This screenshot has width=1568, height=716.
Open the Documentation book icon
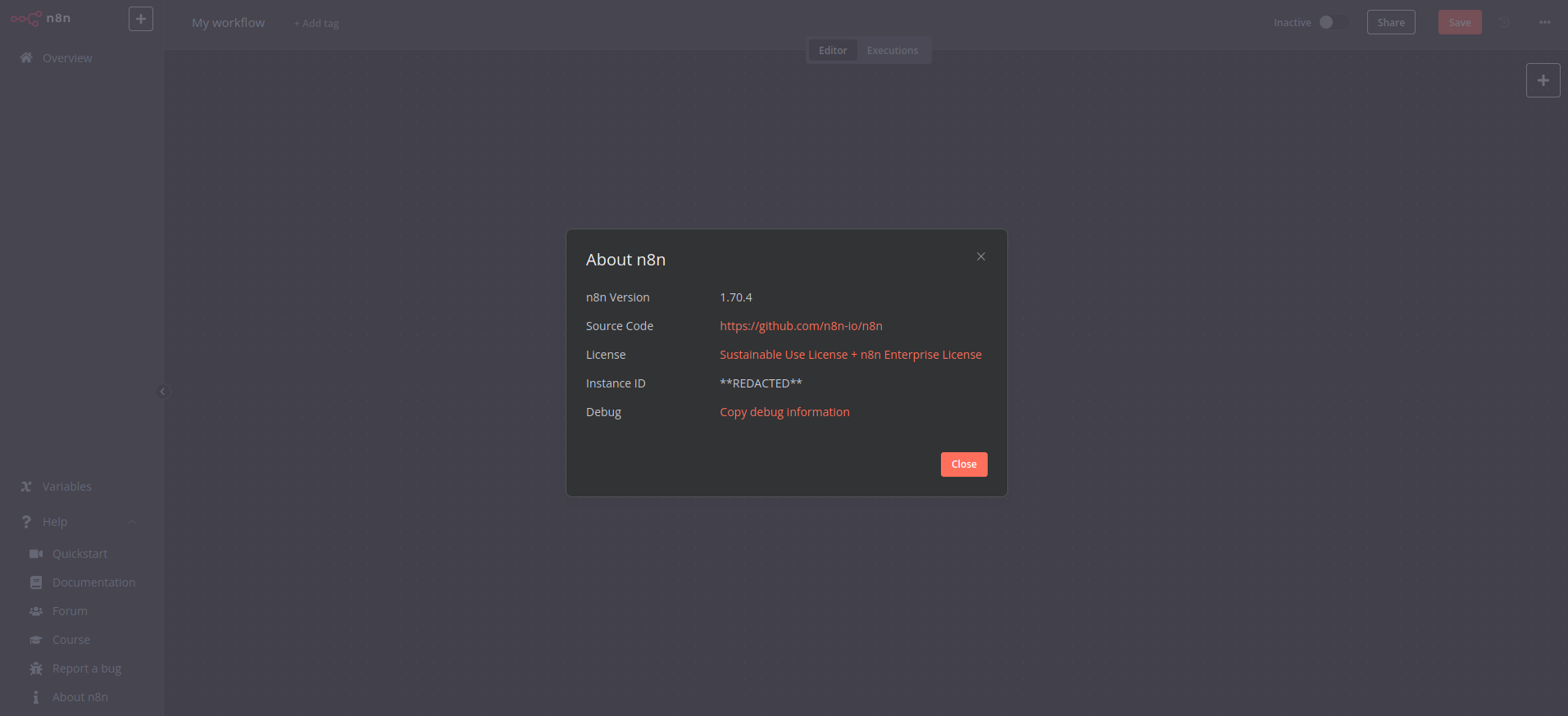click(36, 582)
